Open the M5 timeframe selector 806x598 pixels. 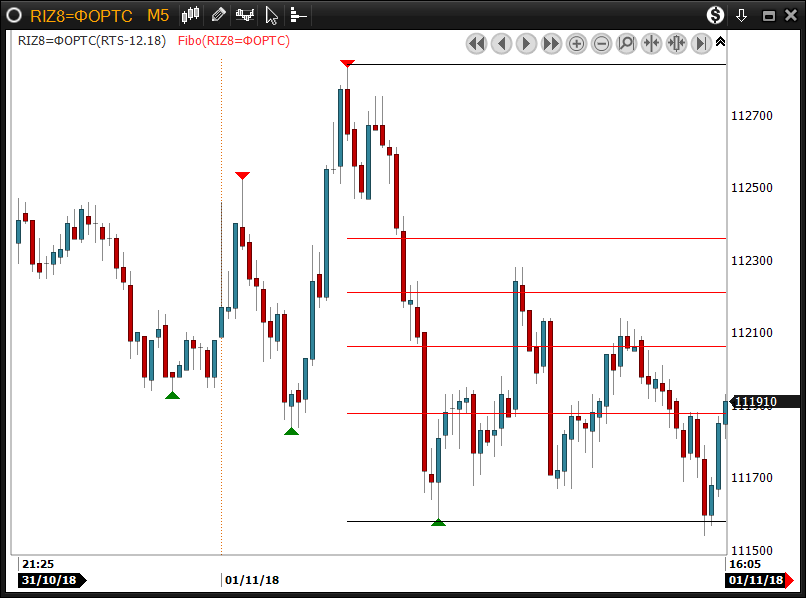pos(158,15)
